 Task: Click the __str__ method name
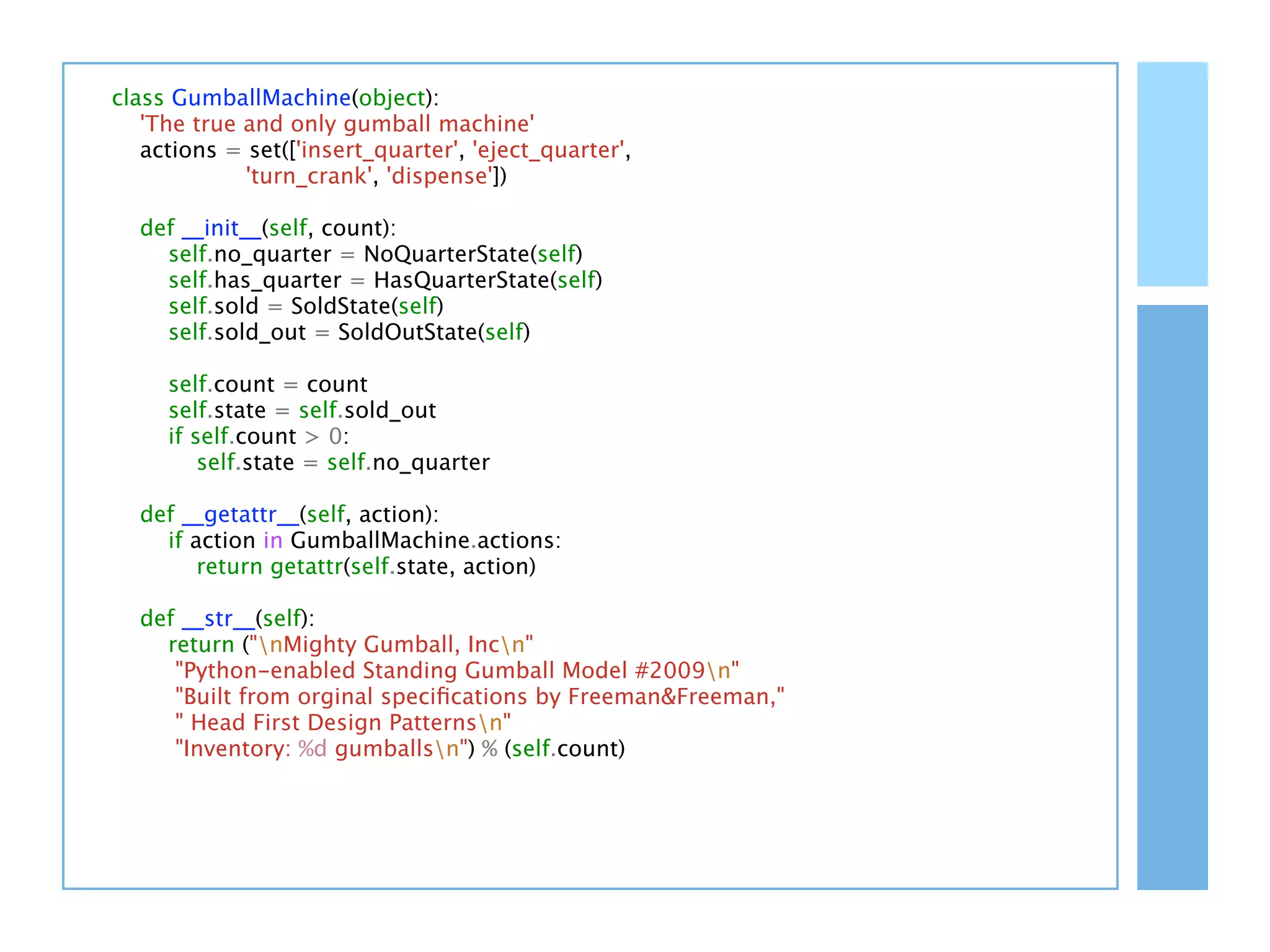coord(218,619)
